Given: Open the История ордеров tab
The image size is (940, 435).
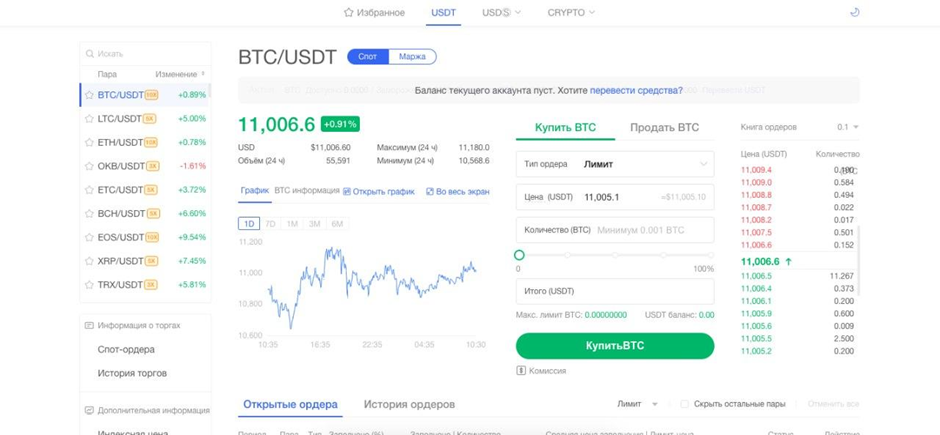Looking at the screenshot, I should pos(409,404).
